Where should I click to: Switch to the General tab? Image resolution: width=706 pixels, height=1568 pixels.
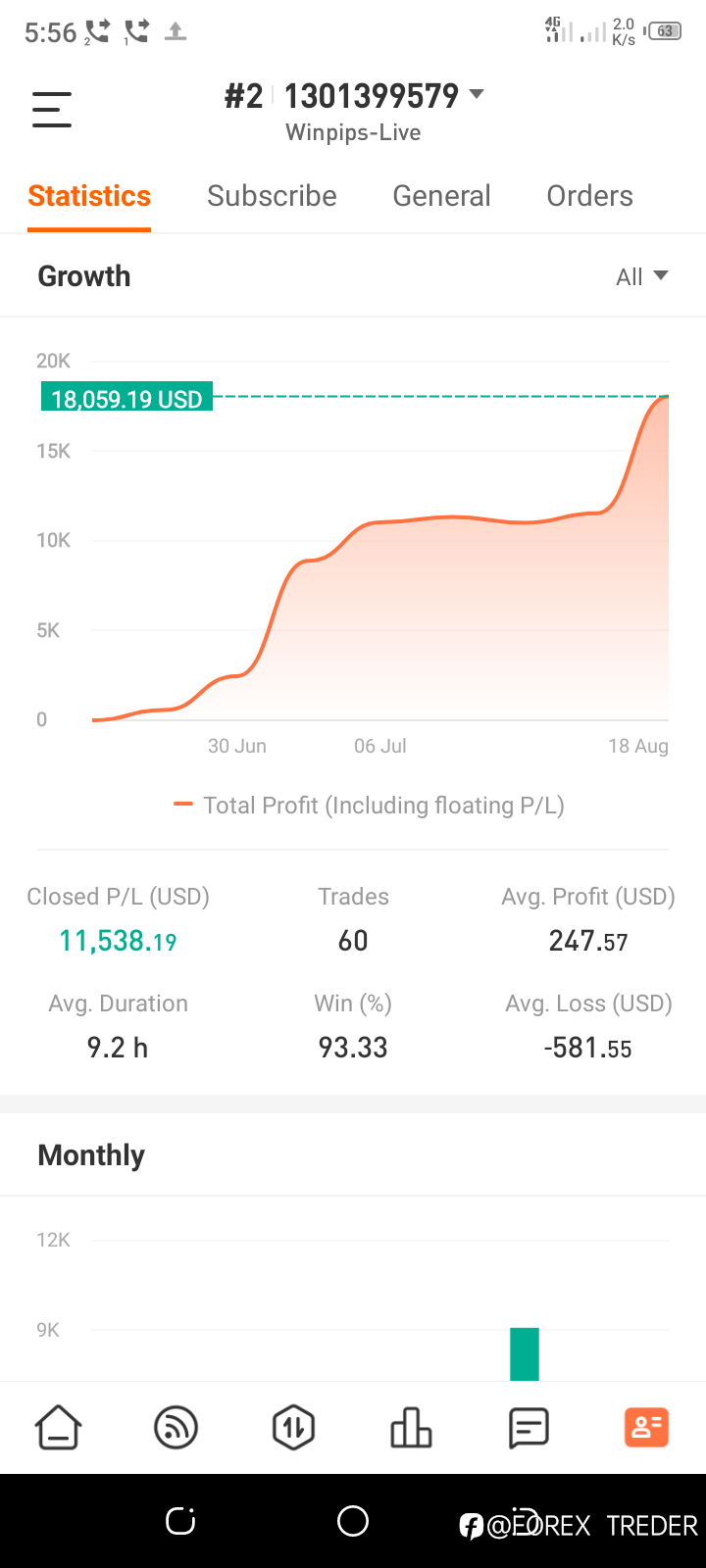441,196
